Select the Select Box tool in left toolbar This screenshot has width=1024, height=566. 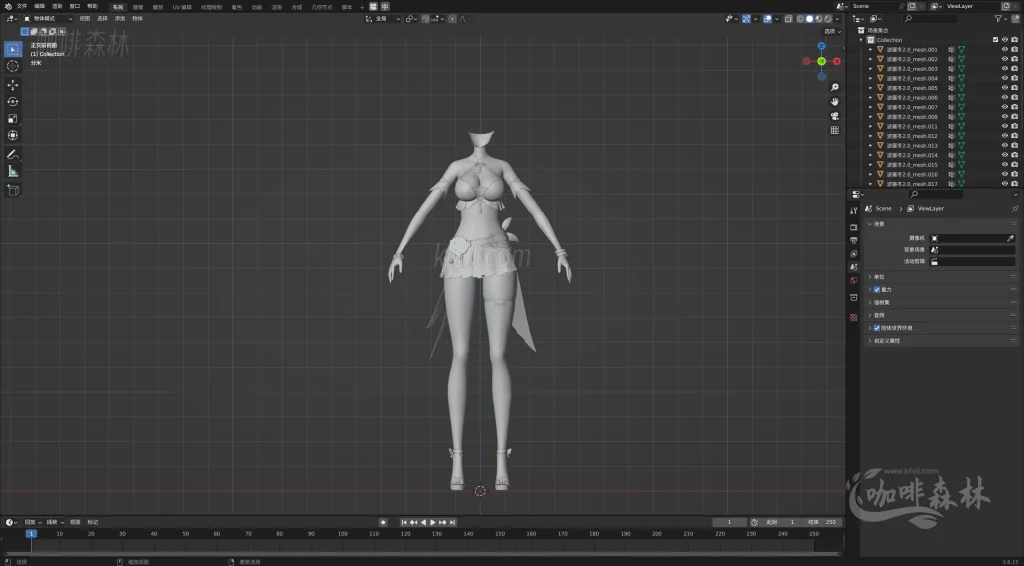click(x=13, y=50)
